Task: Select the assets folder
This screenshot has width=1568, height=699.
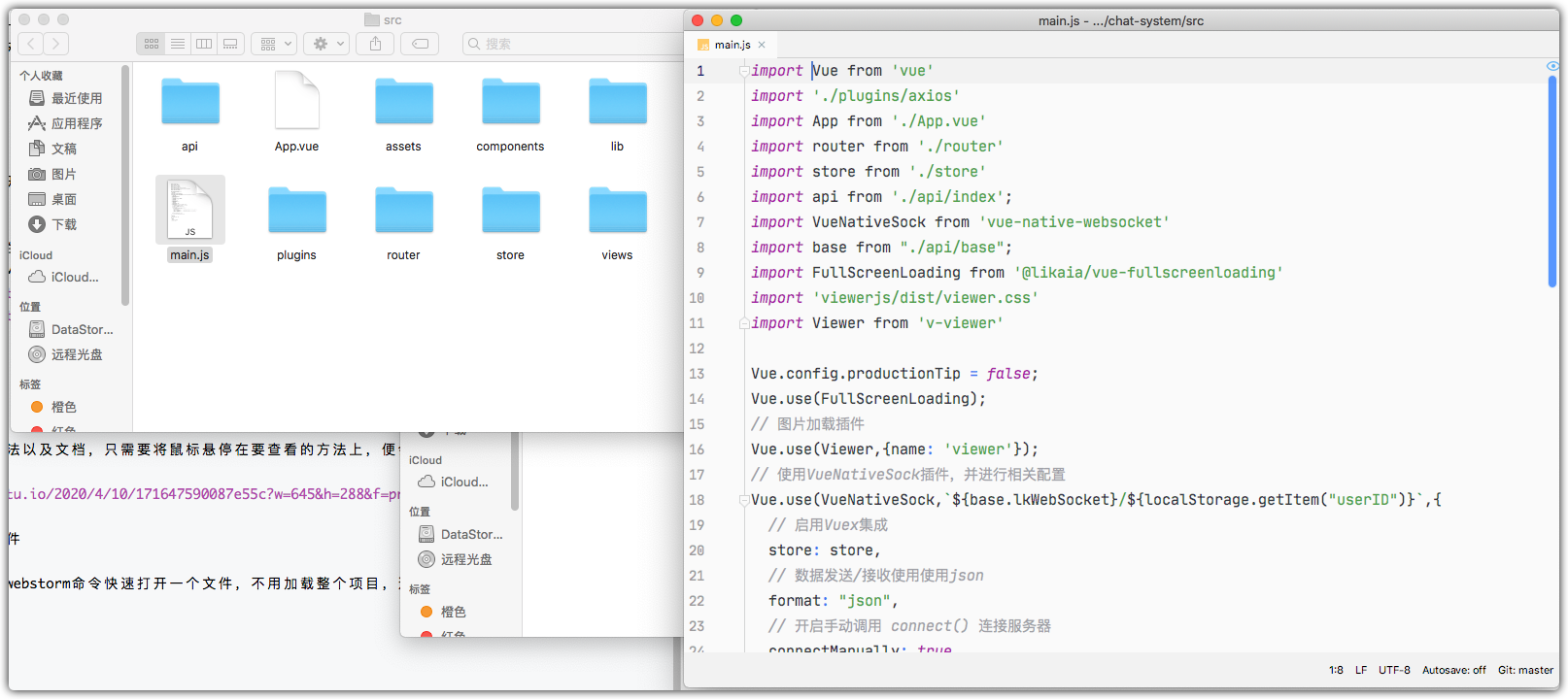Action: [x=404, y=114]
